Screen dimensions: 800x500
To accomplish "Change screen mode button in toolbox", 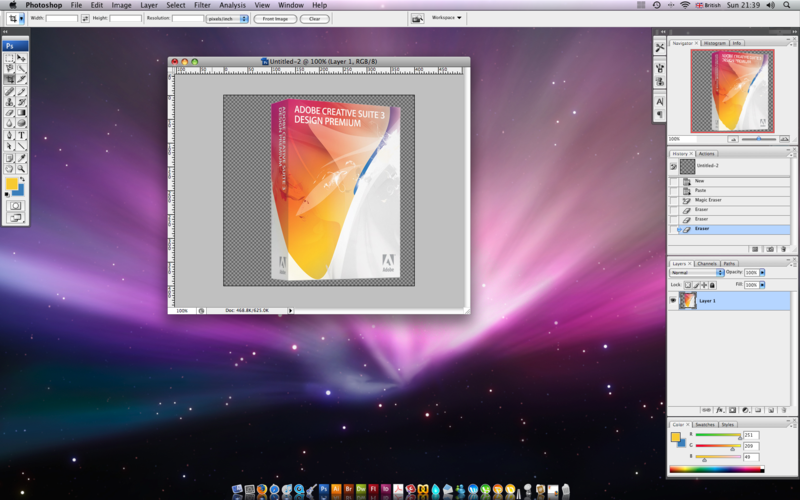I will (15, 218).
